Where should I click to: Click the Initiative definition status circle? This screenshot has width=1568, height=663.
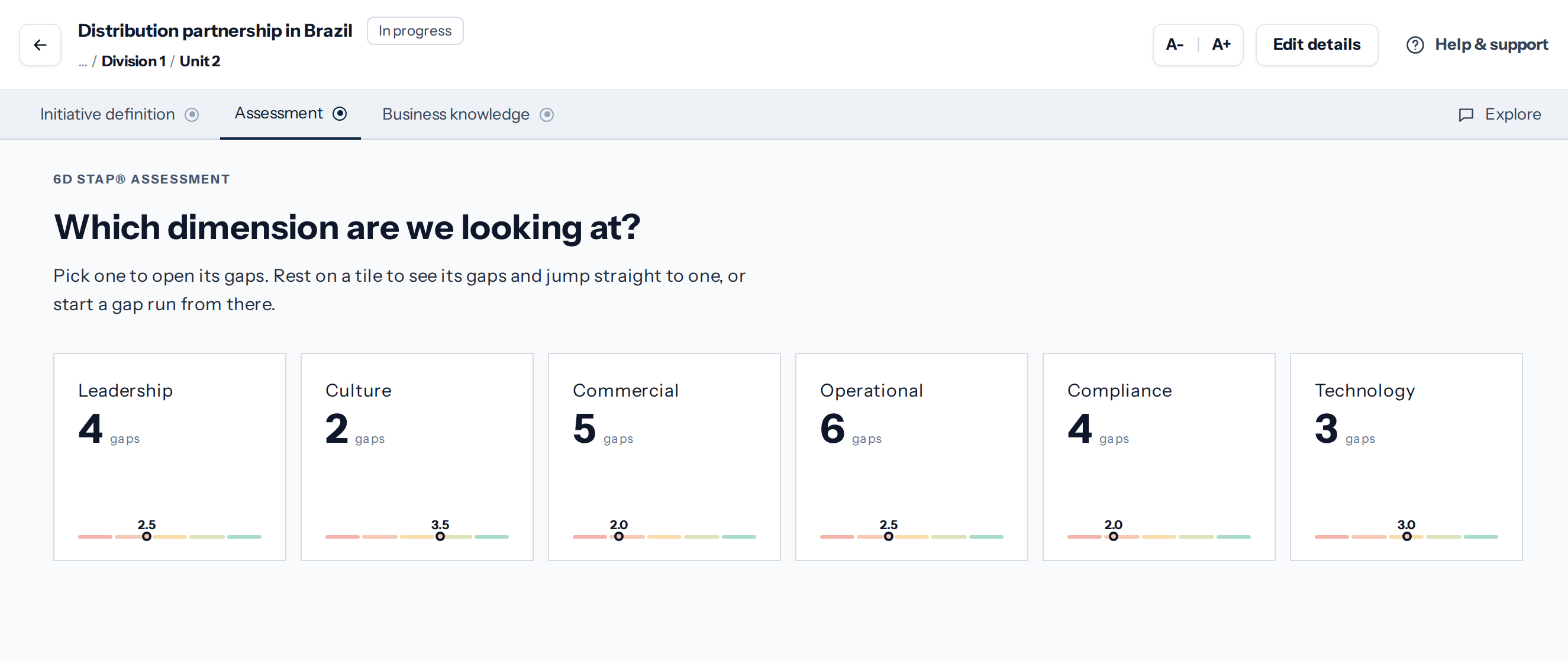pyautogui.click(x=192, y=115)
